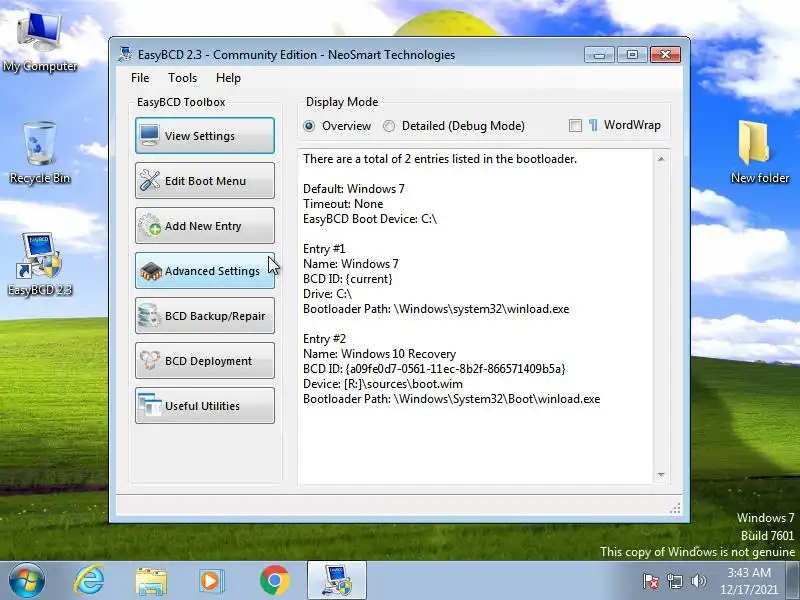Enable the WordWrap checkbox
800x600 pixels.
[x=575, y=125]
